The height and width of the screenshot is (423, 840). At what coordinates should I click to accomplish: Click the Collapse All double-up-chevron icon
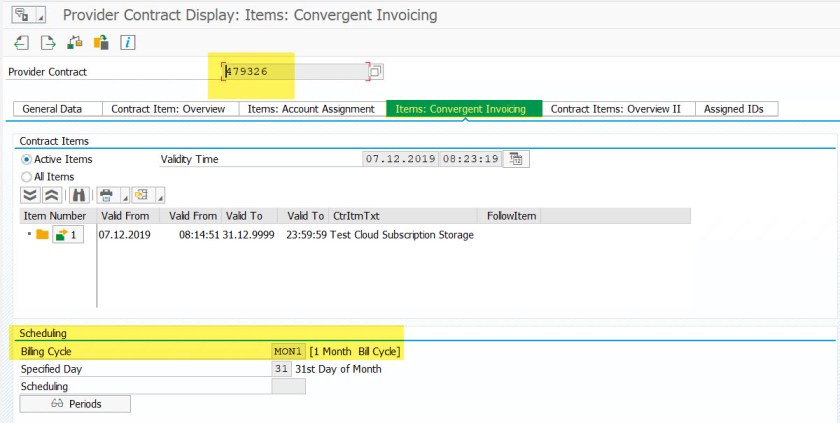click(52, 195)
